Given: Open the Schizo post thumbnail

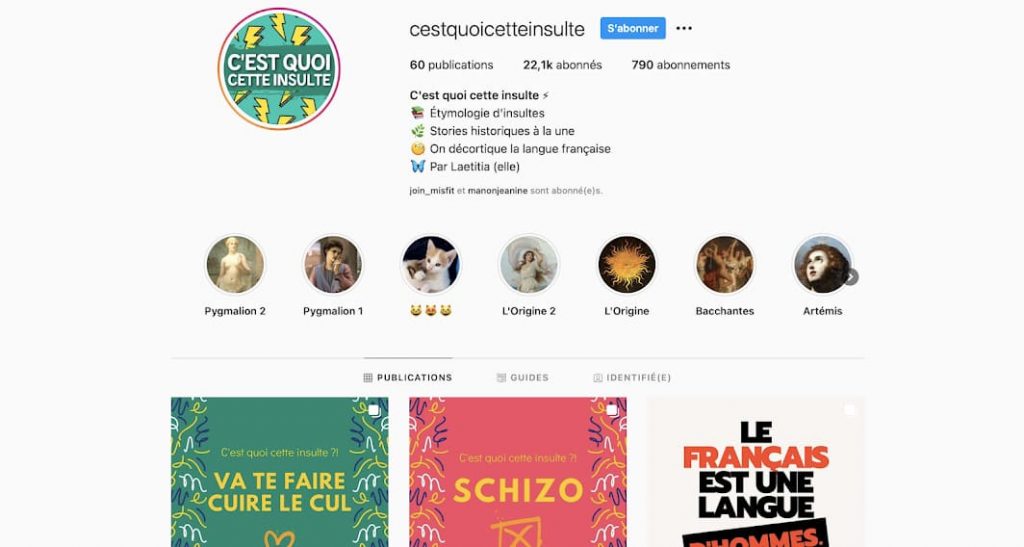Looking at the screenshot, I should click(518, 472).
